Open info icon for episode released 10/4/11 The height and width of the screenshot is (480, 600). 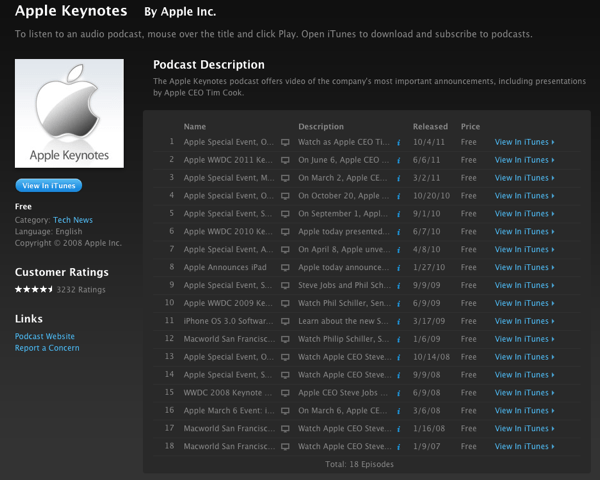[x=399, y=142]
